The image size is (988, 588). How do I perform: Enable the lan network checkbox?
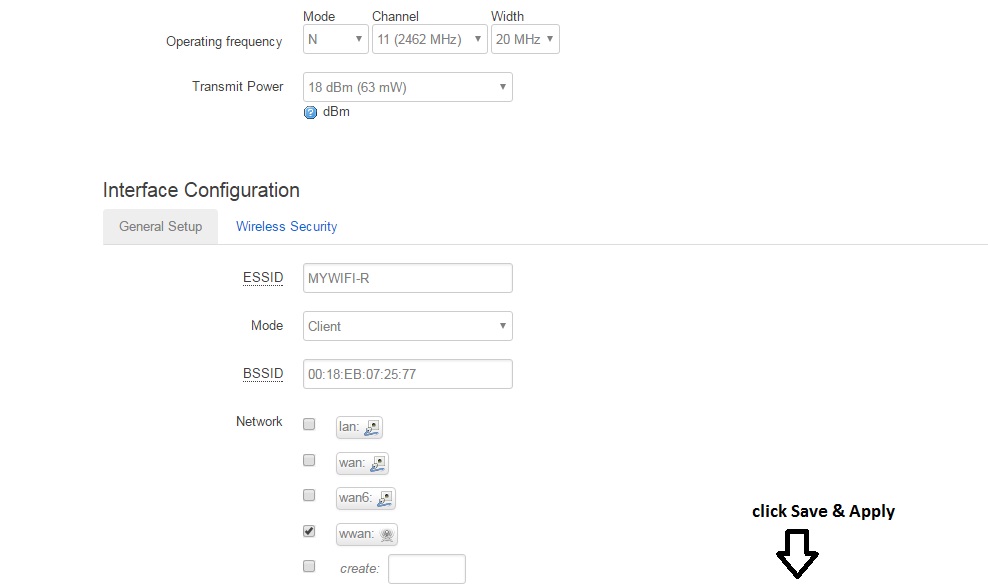[x=309, y=424]
